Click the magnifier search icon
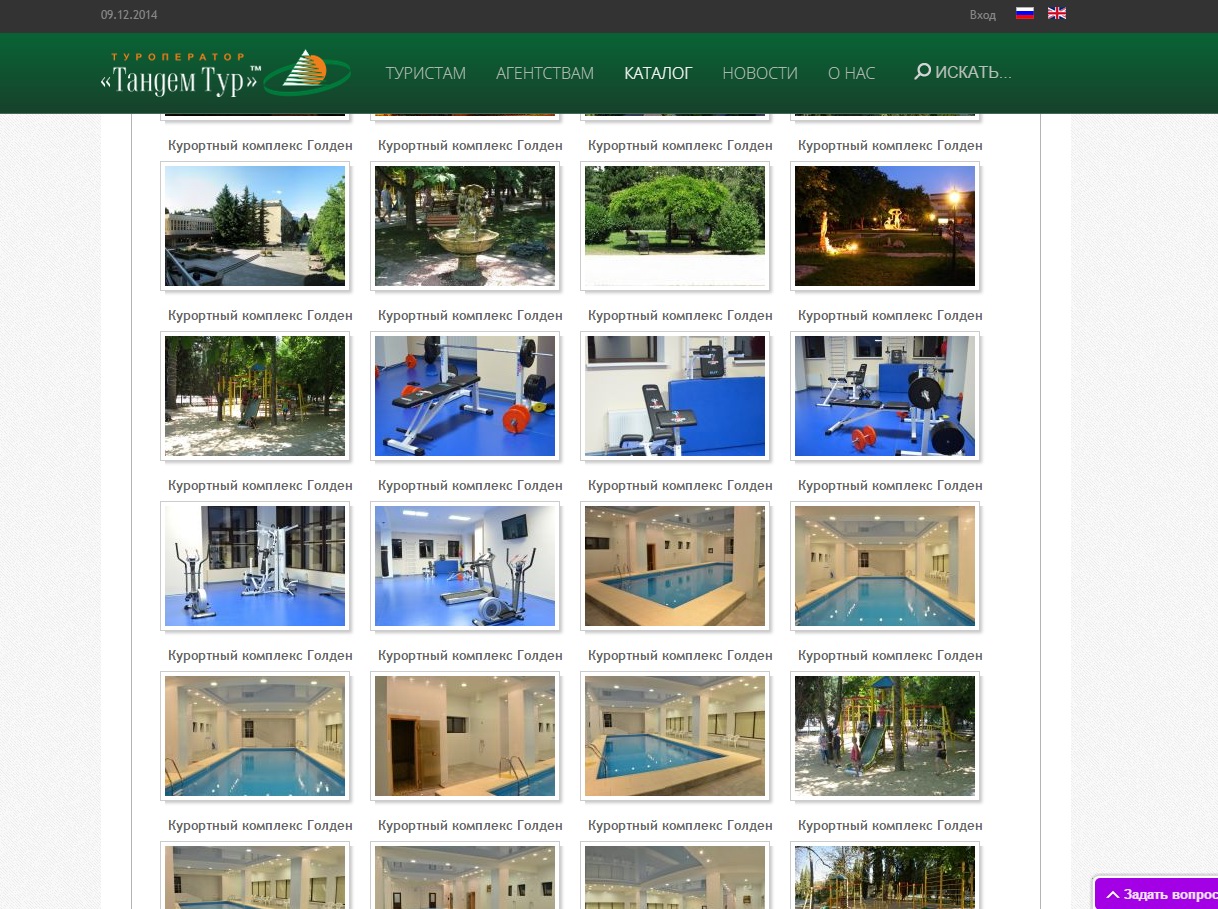The height and width of the screenshot is (909, 1218). [x=922, y=72]
